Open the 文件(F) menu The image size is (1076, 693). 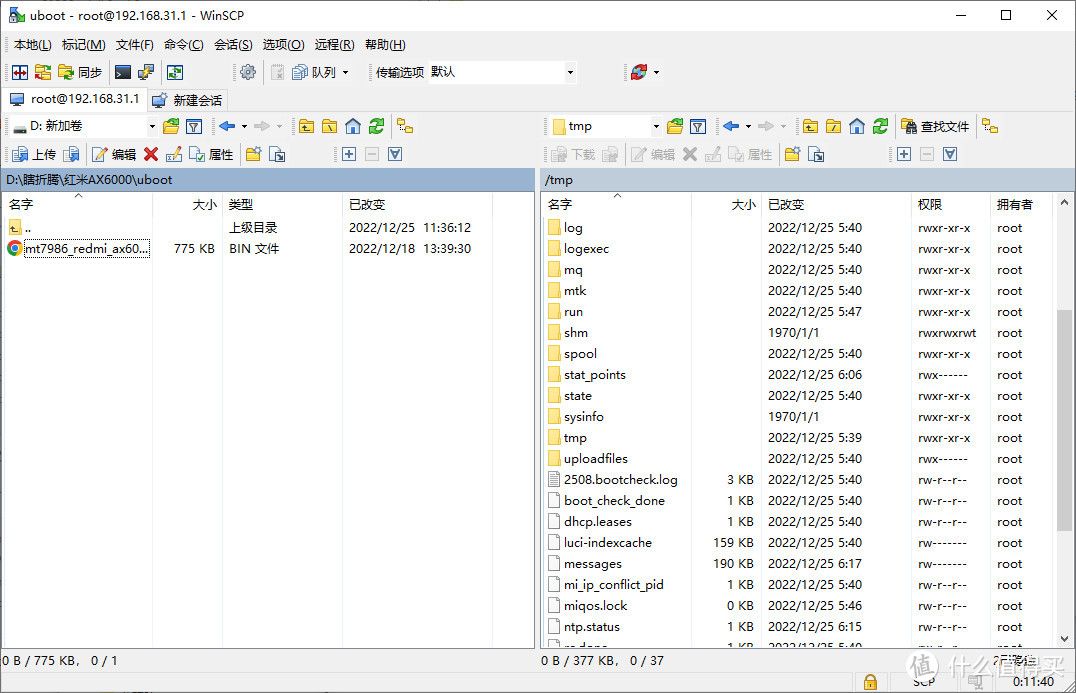click(134, 45)
